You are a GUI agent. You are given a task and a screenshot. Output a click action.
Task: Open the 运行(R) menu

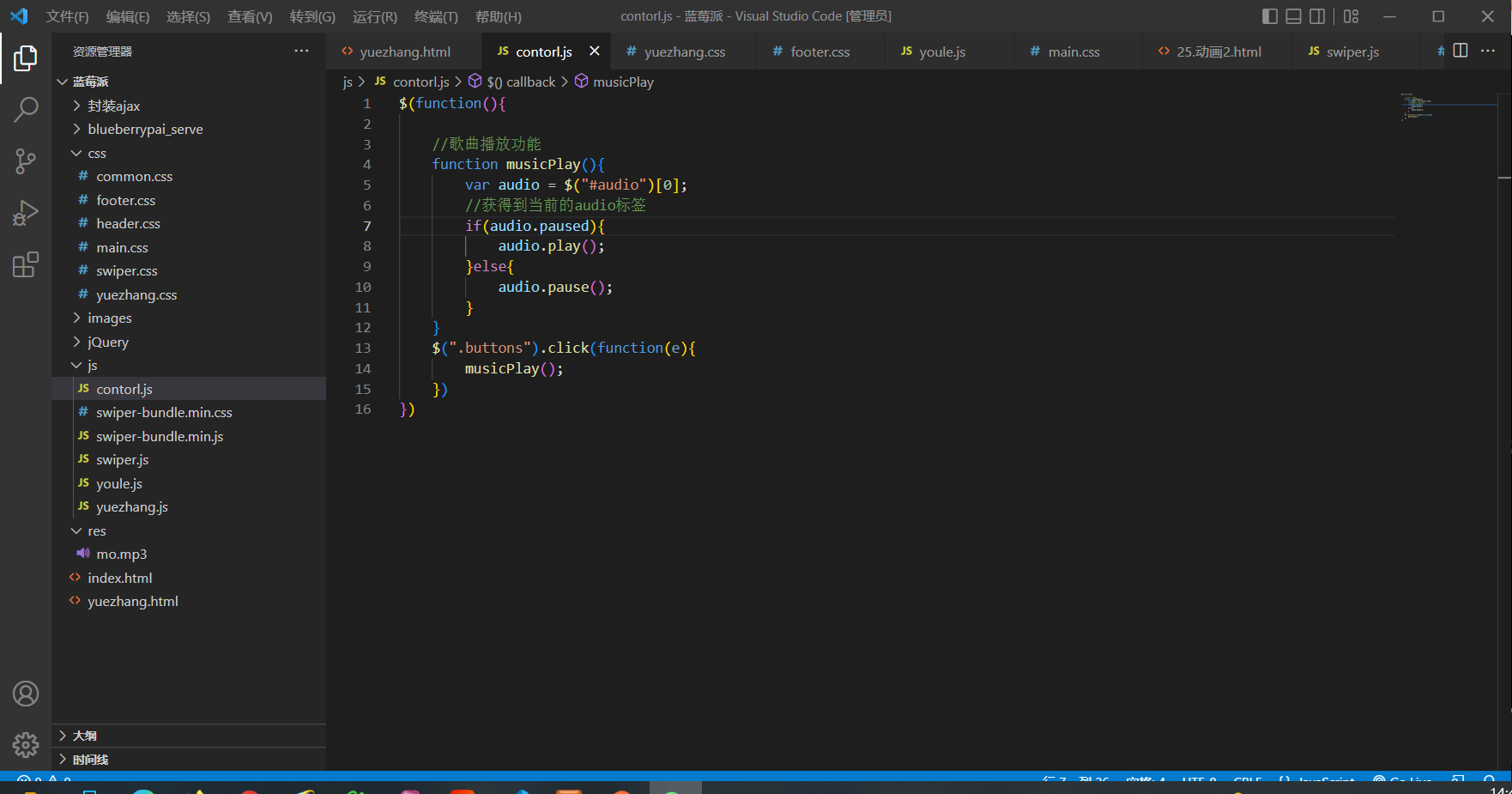pos(375,16)
